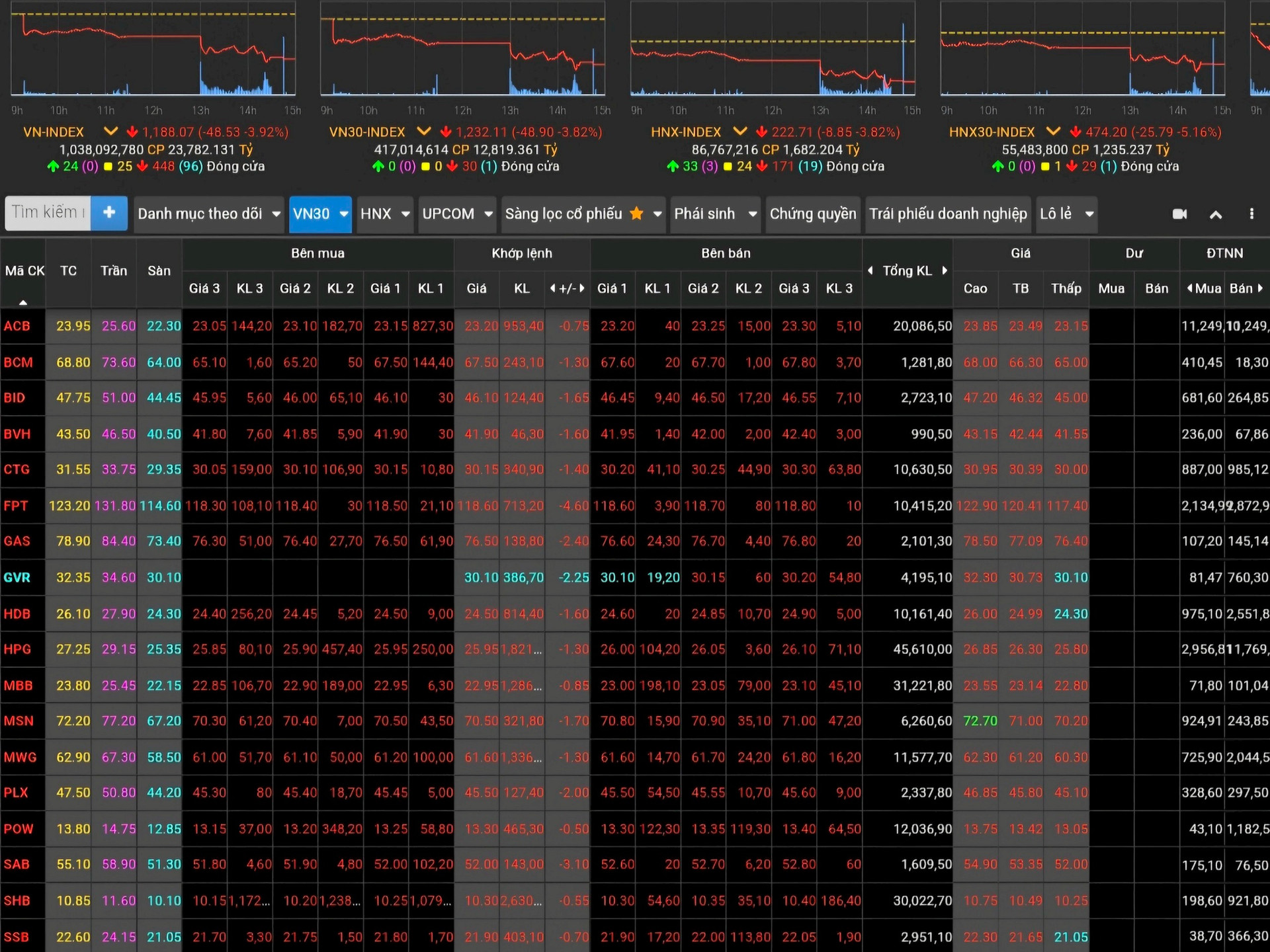Open the VN30-INDEX intraday chart
Image resolution: width=1270 pixels, height=952 pixels.
coord(462,50)
